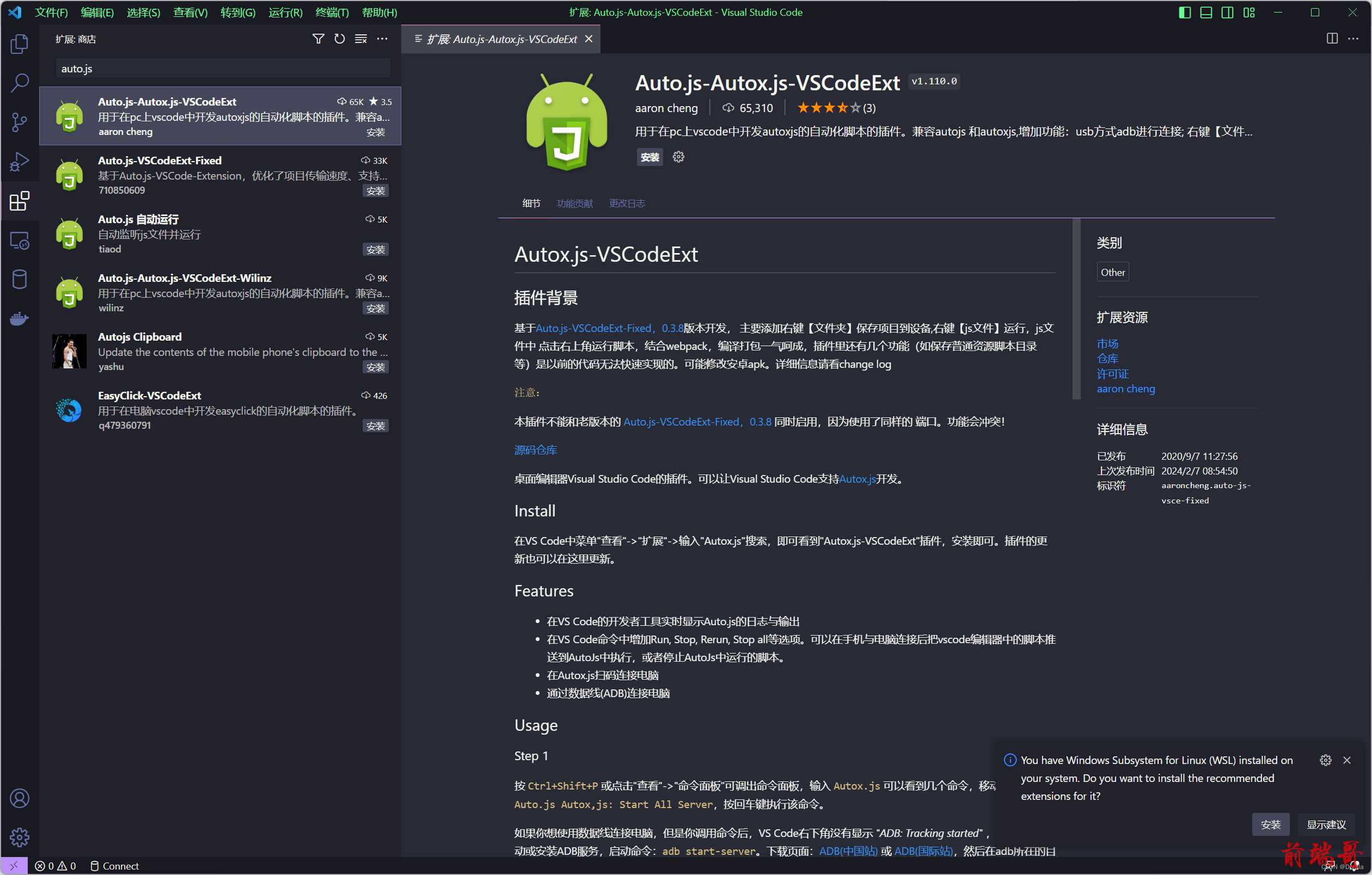This screenshot has width=1372, height=875.
Task: Switch to the 更改日志 tab
Action: click(627, 204)
